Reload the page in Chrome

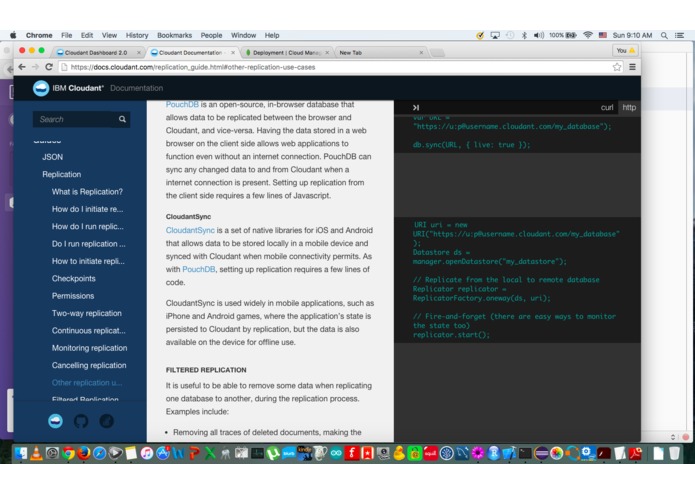pos(49,67)
